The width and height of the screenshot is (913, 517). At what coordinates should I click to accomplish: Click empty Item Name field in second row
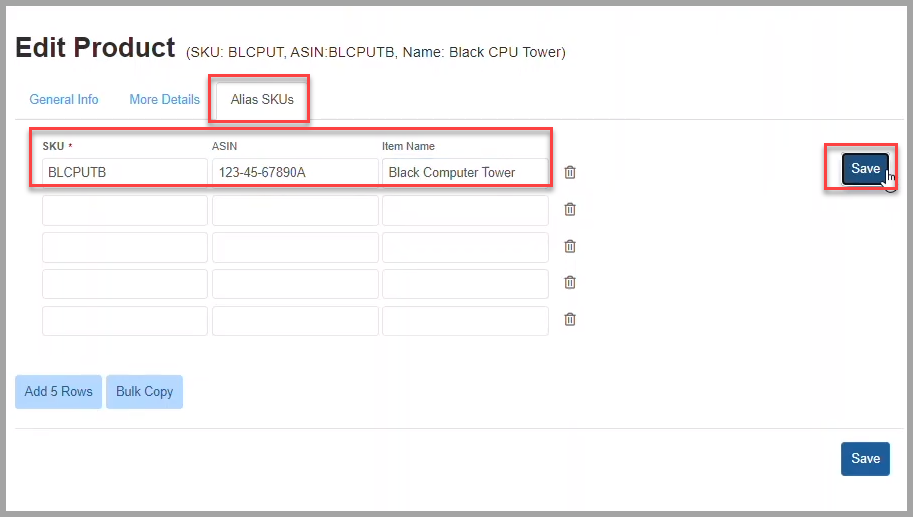click(x=465, y=210)
